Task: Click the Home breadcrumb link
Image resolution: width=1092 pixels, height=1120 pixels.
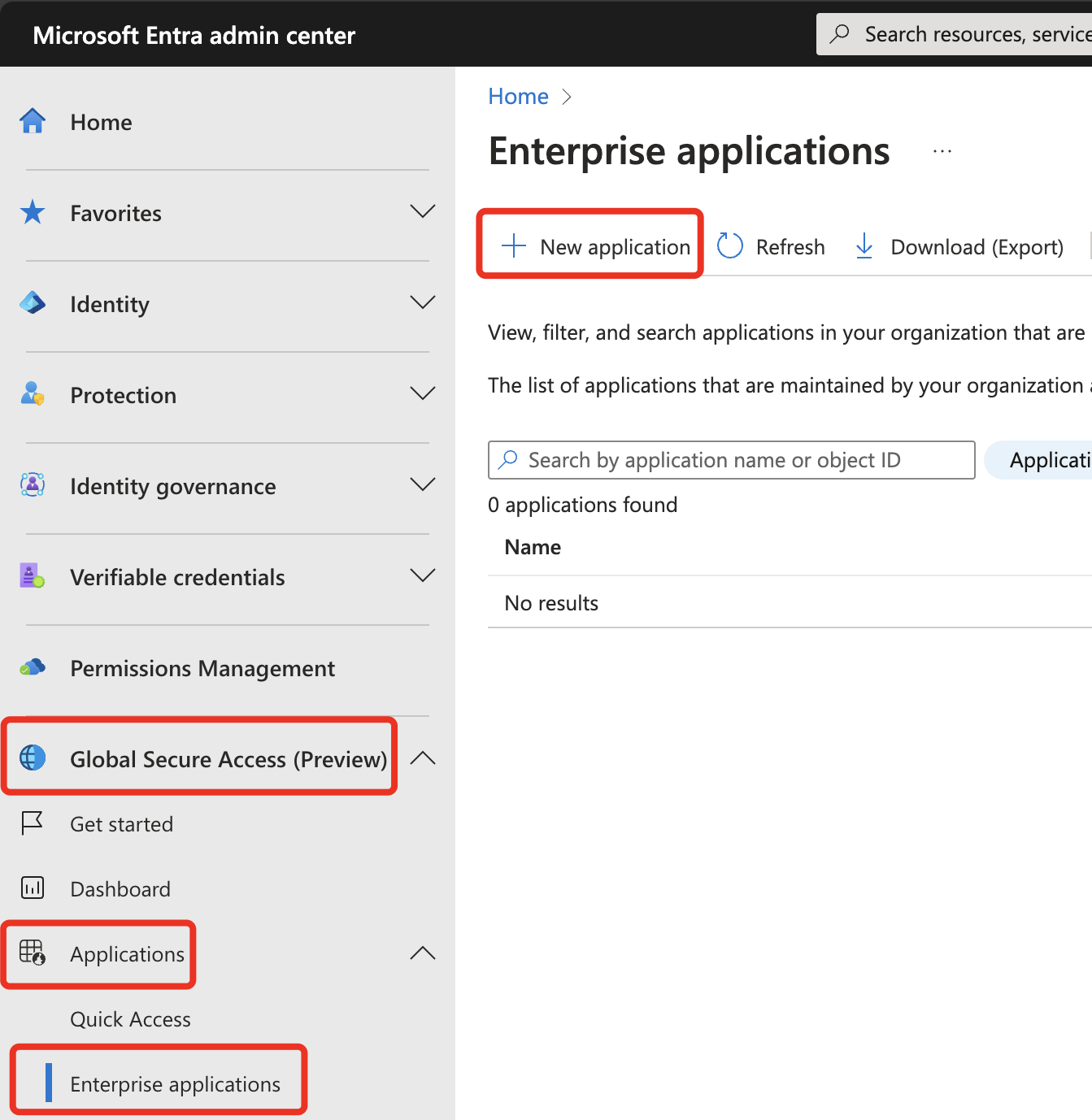Action: (x=518, y=96)
